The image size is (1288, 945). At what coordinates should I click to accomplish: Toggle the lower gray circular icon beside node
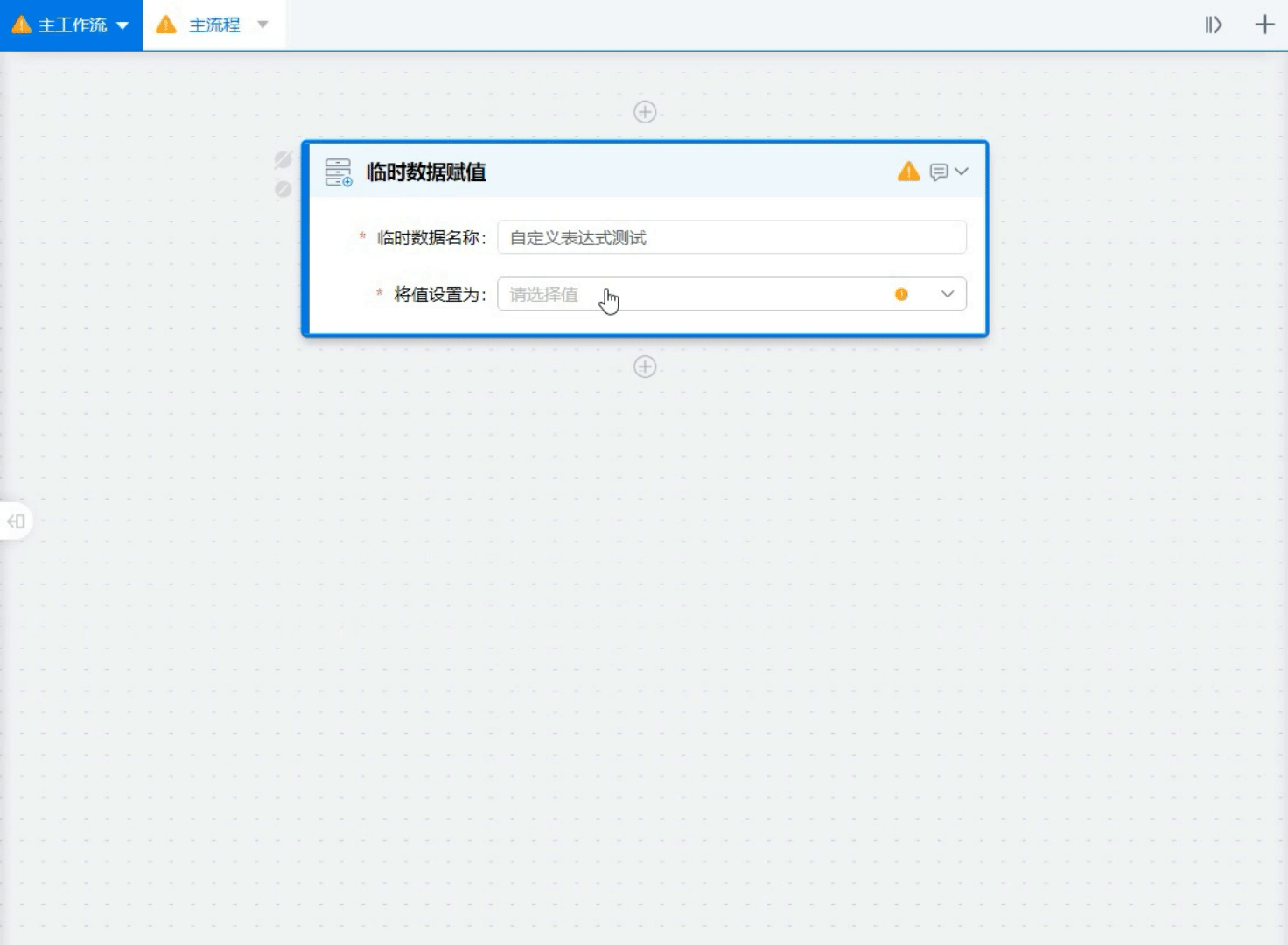pos(283,189)
